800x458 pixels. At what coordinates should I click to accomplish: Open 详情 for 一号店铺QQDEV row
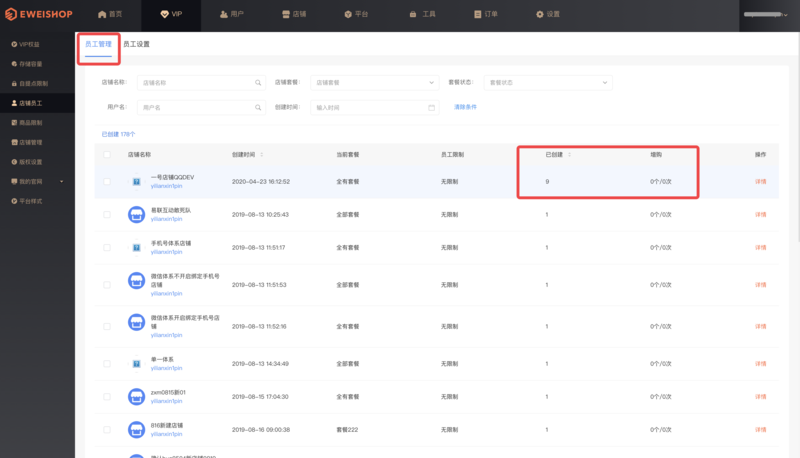point(760,181)
